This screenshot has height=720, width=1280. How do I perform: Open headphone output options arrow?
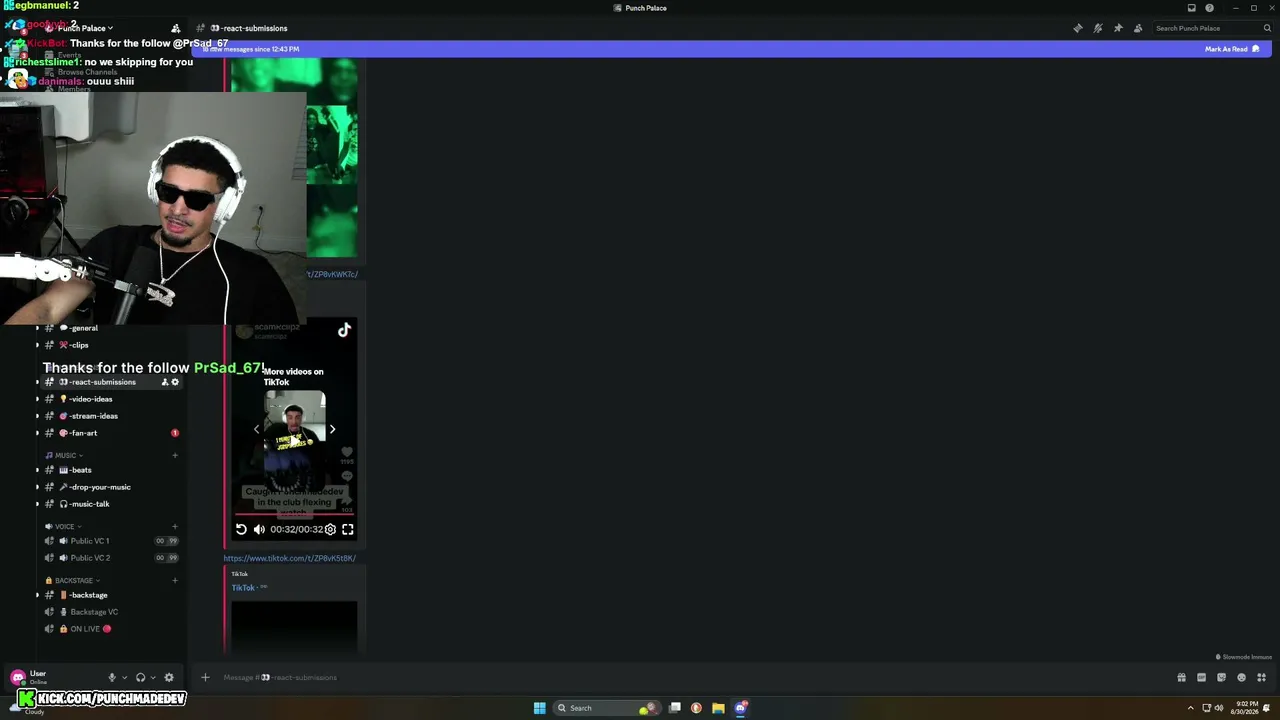pyautogui.click(x=153, y=677)
